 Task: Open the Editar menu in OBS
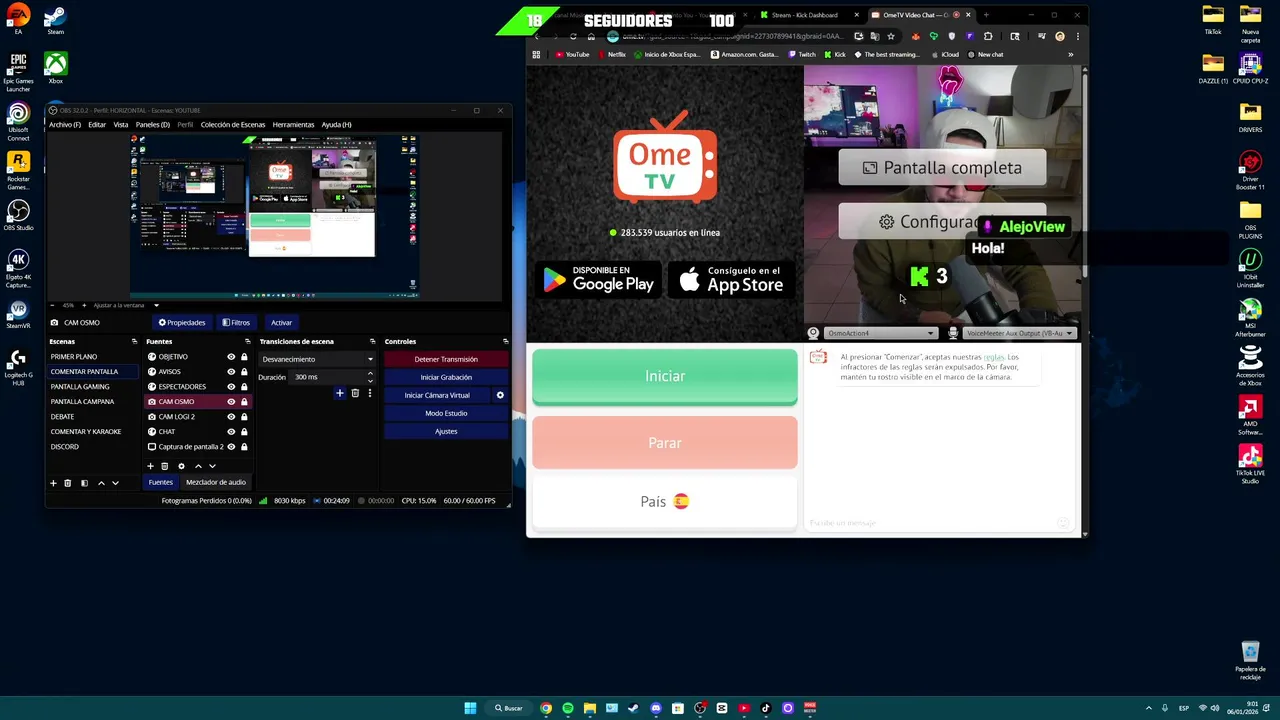pyautogui.click(x=97, y=125)
